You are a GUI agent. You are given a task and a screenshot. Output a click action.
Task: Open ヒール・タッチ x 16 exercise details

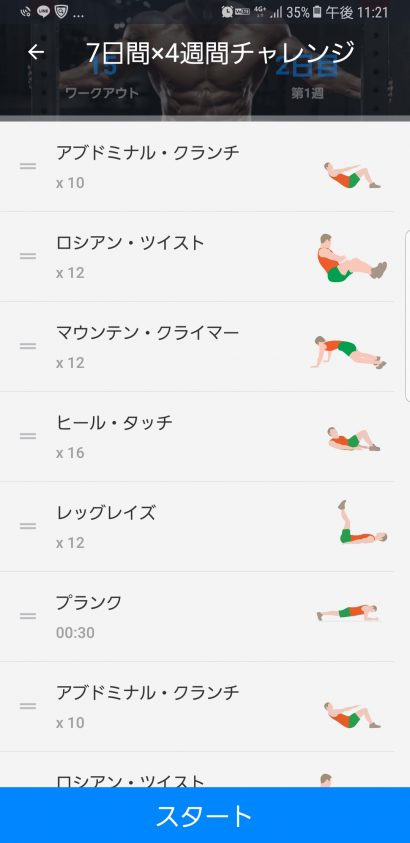pyautogui.click(x=197, y=437)
